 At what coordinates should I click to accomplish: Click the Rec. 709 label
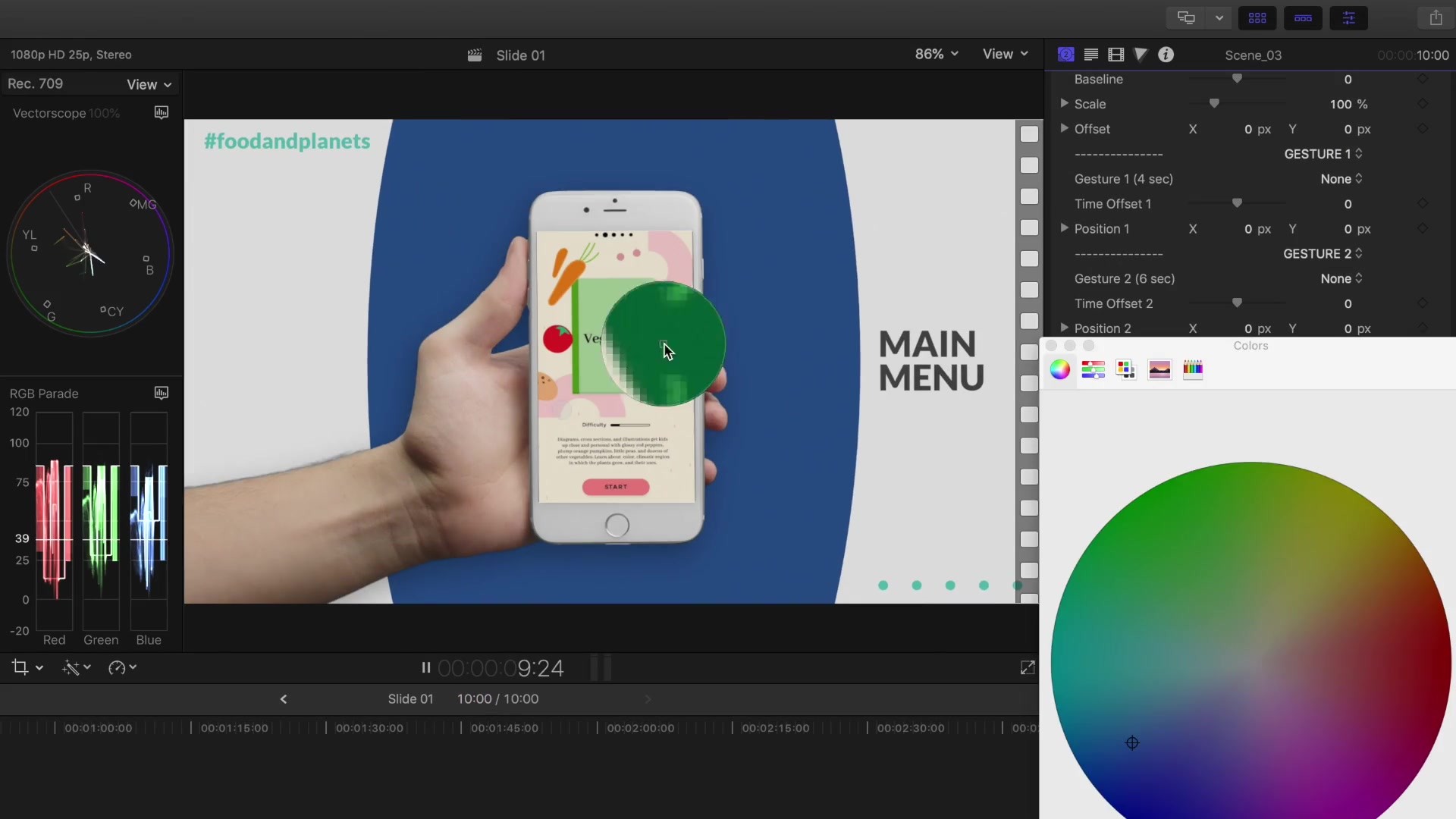click(x=35, y=83)
